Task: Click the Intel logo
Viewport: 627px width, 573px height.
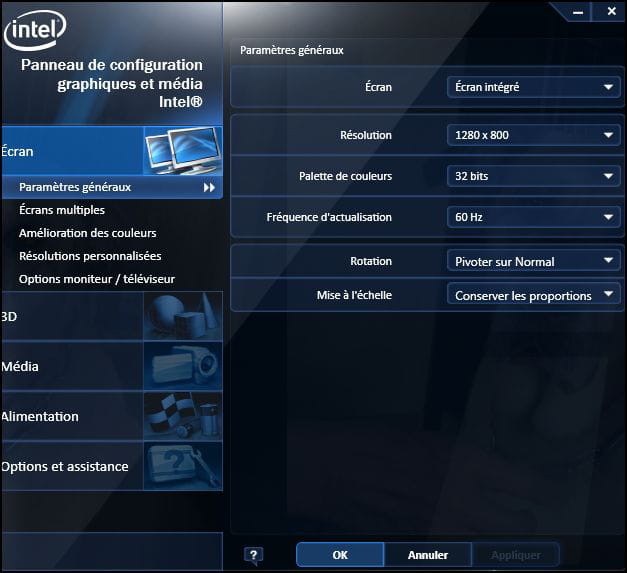Action: [35, 30]
